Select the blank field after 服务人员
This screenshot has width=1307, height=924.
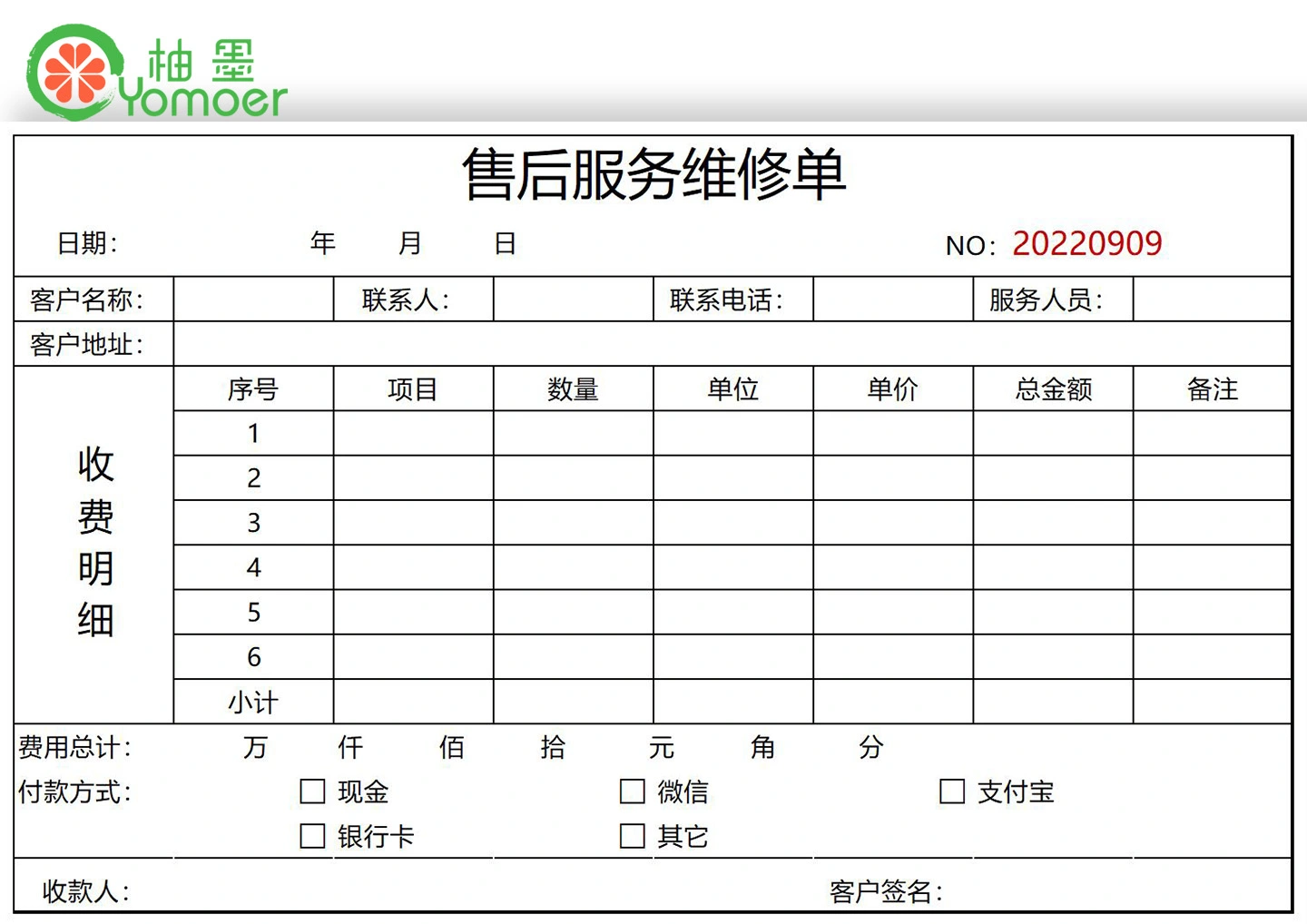pos(1212,300)
